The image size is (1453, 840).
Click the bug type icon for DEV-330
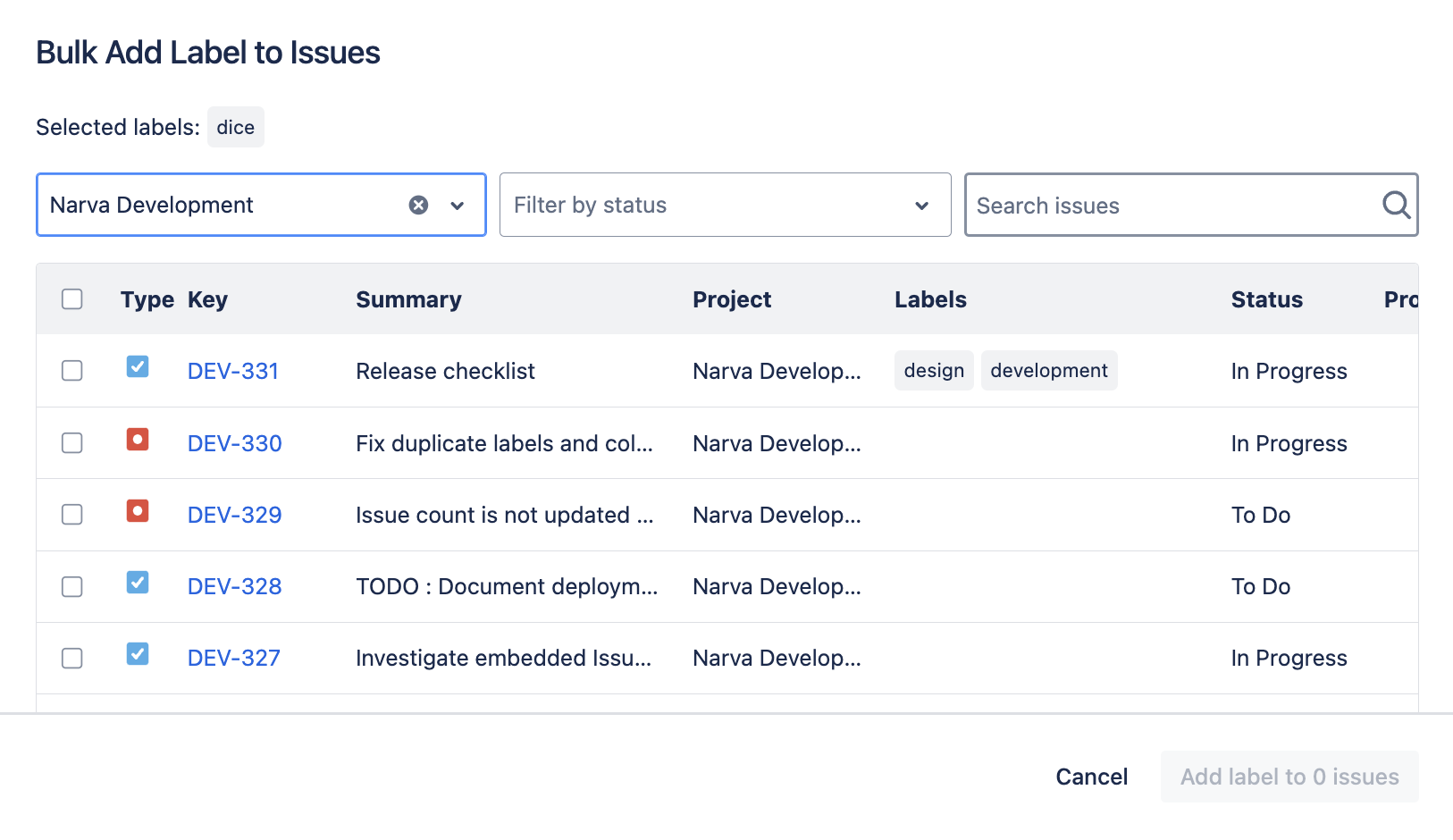coord(137,439)
